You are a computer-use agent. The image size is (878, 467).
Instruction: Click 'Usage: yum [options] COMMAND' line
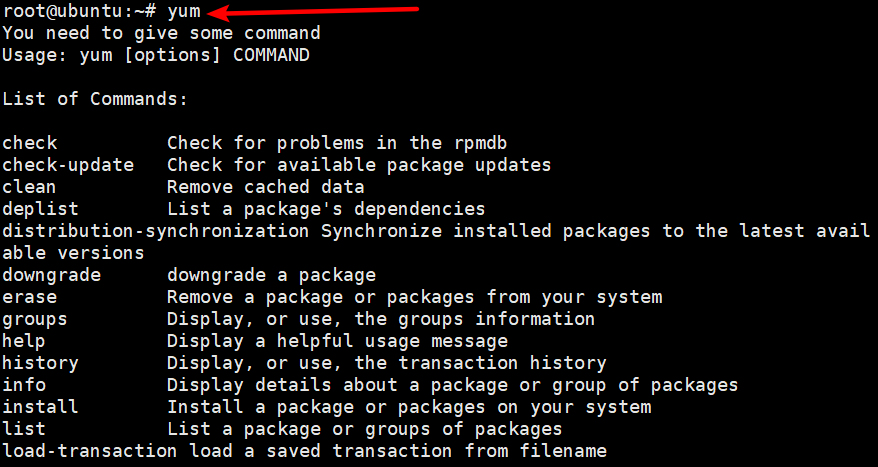156,55
